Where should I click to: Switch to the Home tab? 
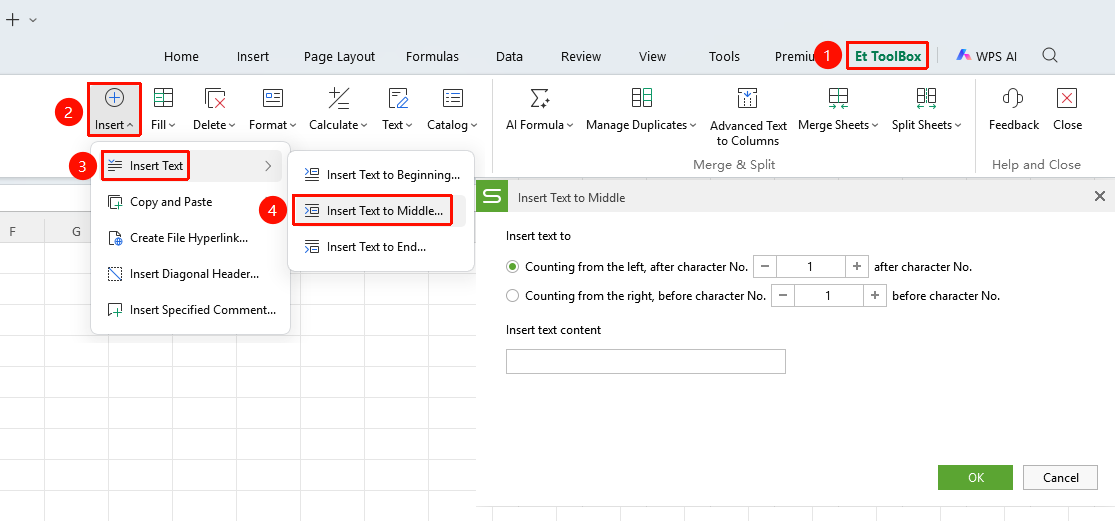coord(181,56)
